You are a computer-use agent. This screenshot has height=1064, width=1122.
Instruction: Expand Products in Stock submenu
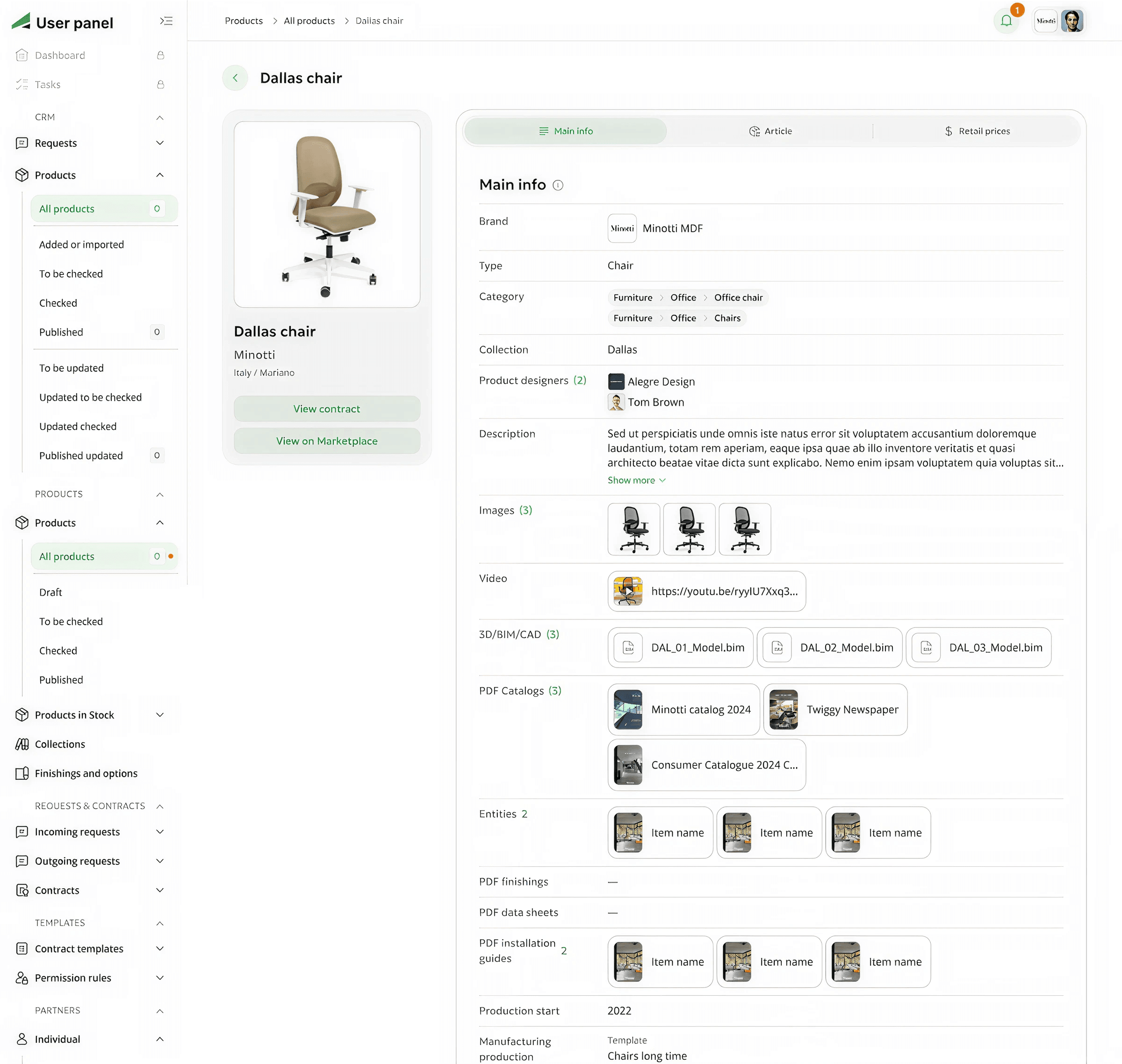point(160,715)
